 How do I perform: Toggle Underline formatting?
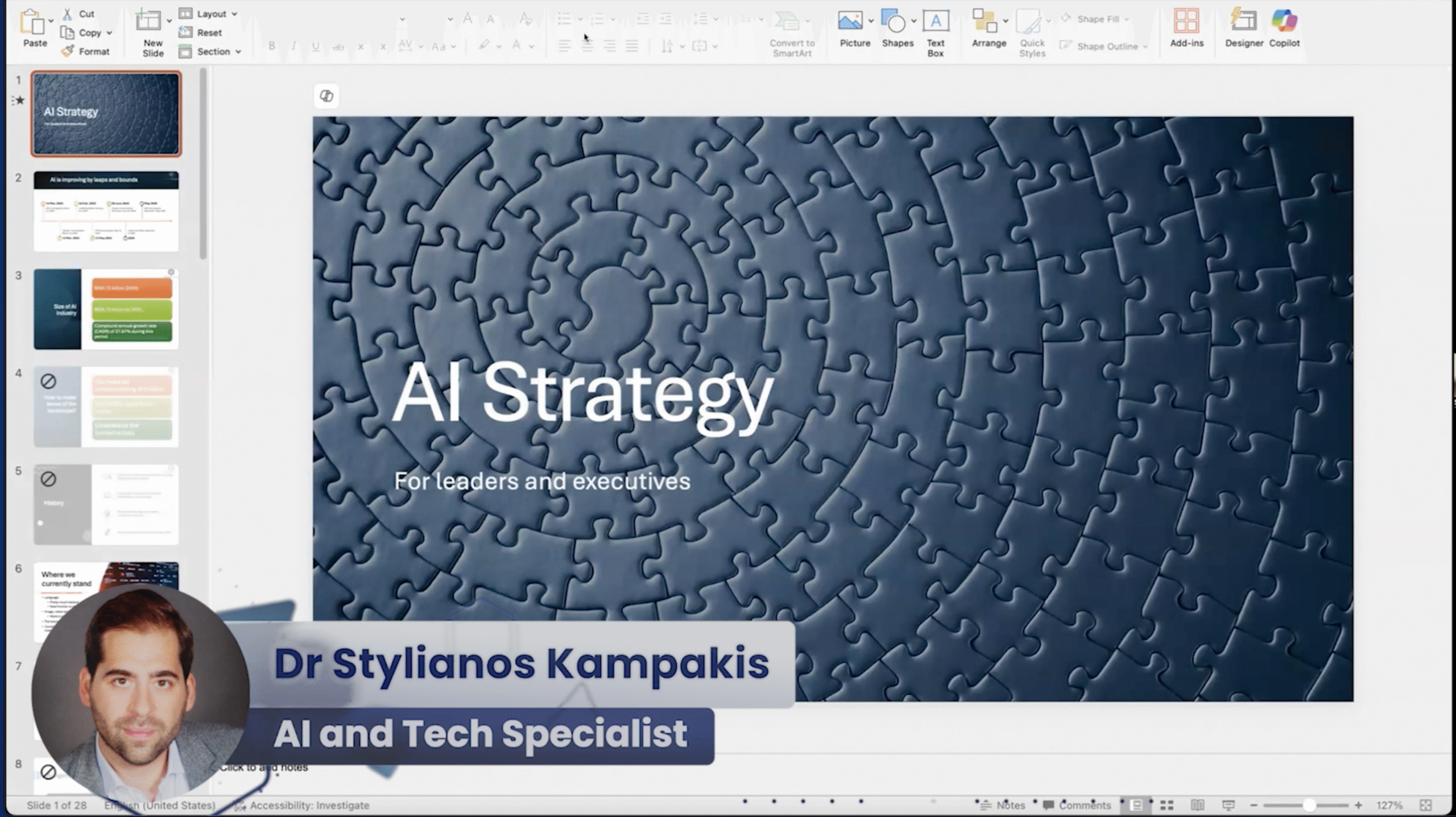[x=315, y=46]
